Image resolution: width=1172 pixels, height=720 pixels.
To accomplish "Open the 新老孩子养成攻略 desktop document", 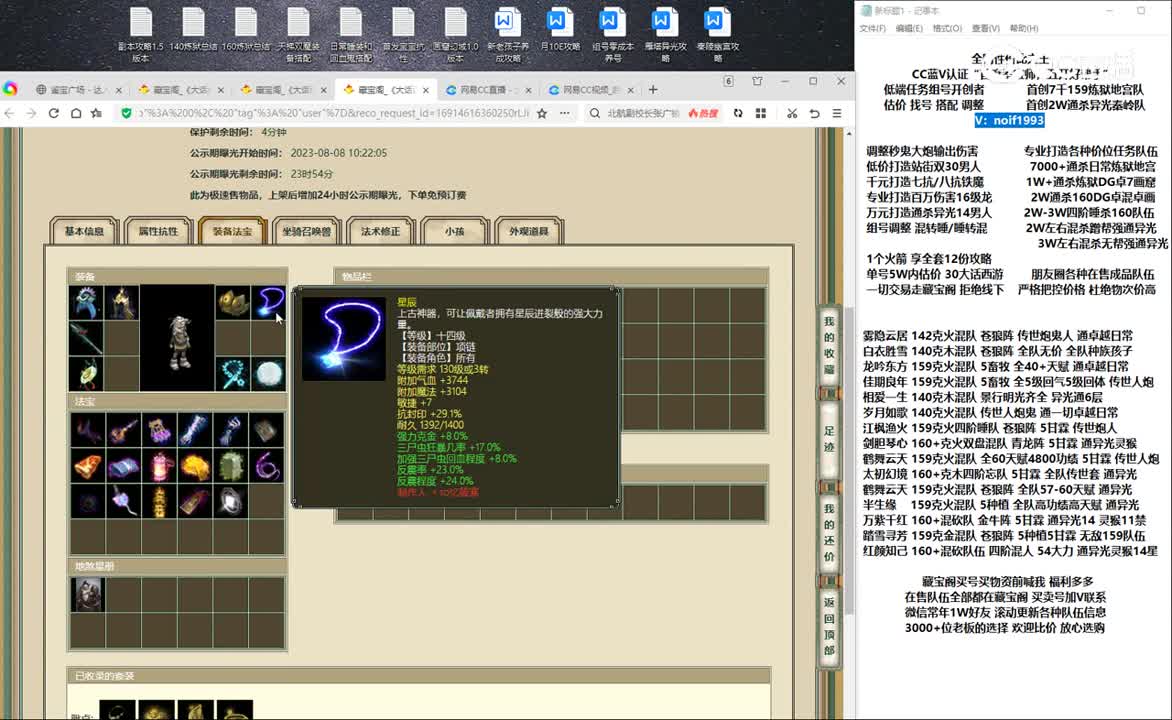I will click(508, 34).
